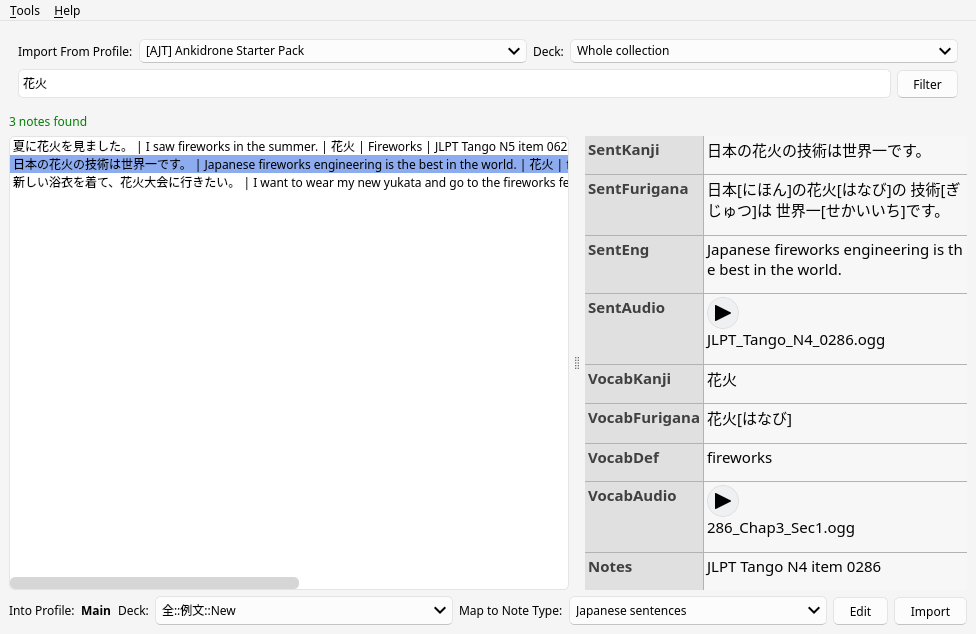Open the Help menu
Image resolution: width=976 pixels, height=634 pixels.
pos(67,10)
